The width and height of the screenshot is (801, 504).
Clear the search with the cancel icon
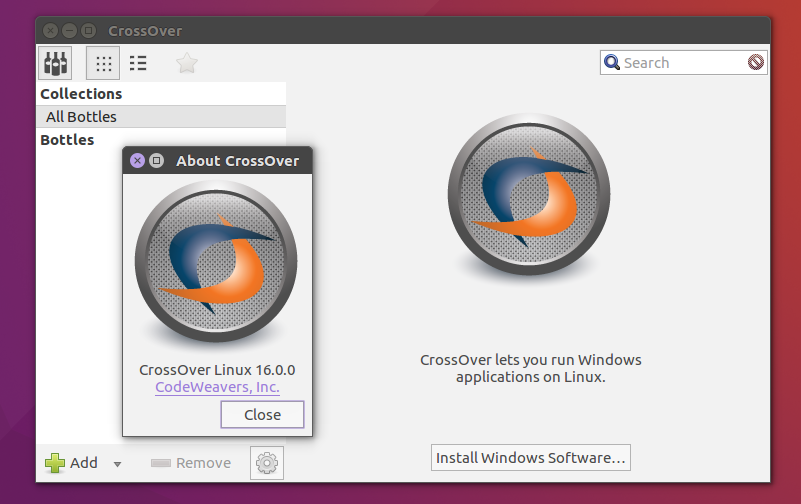click(x=756, y=62)
